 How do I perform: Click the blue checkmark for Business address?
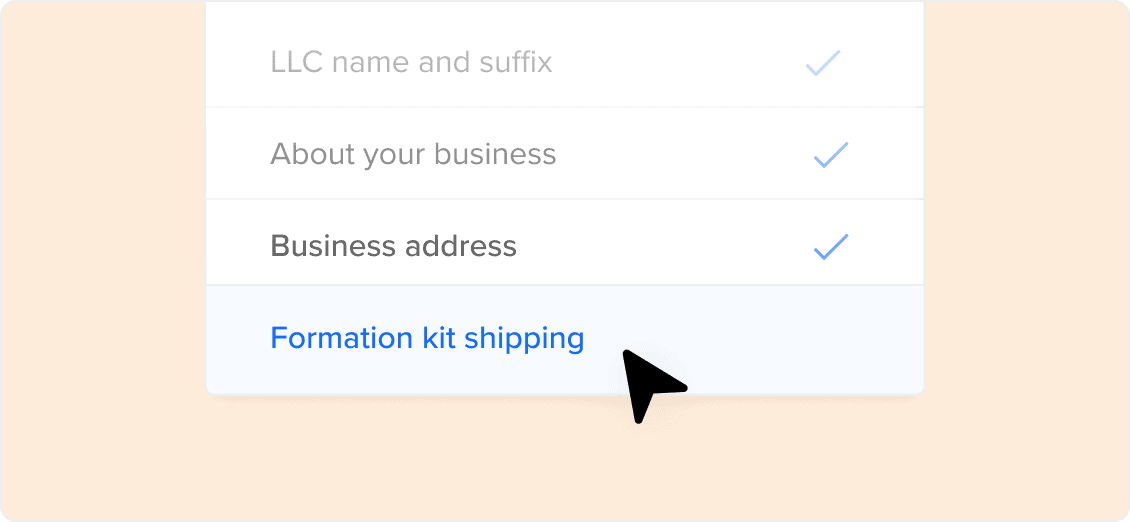point(830,246)
